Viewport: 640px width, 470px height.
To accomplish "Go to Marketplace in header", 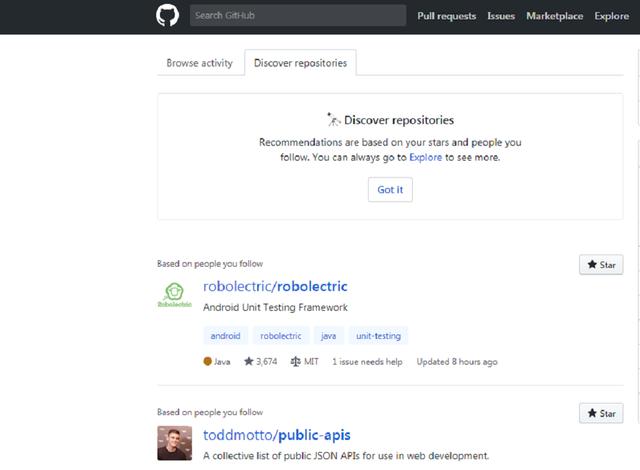I will pyautogui.click(x=554, y=16).
